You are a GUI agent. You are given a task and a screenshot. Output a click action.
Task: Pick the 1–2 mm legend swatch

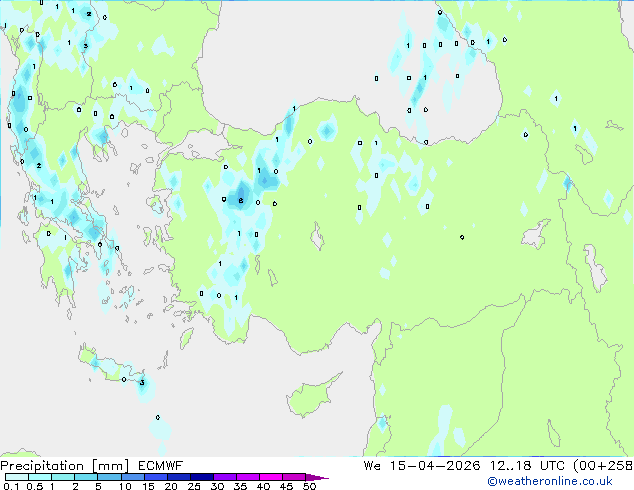[63, 477]
